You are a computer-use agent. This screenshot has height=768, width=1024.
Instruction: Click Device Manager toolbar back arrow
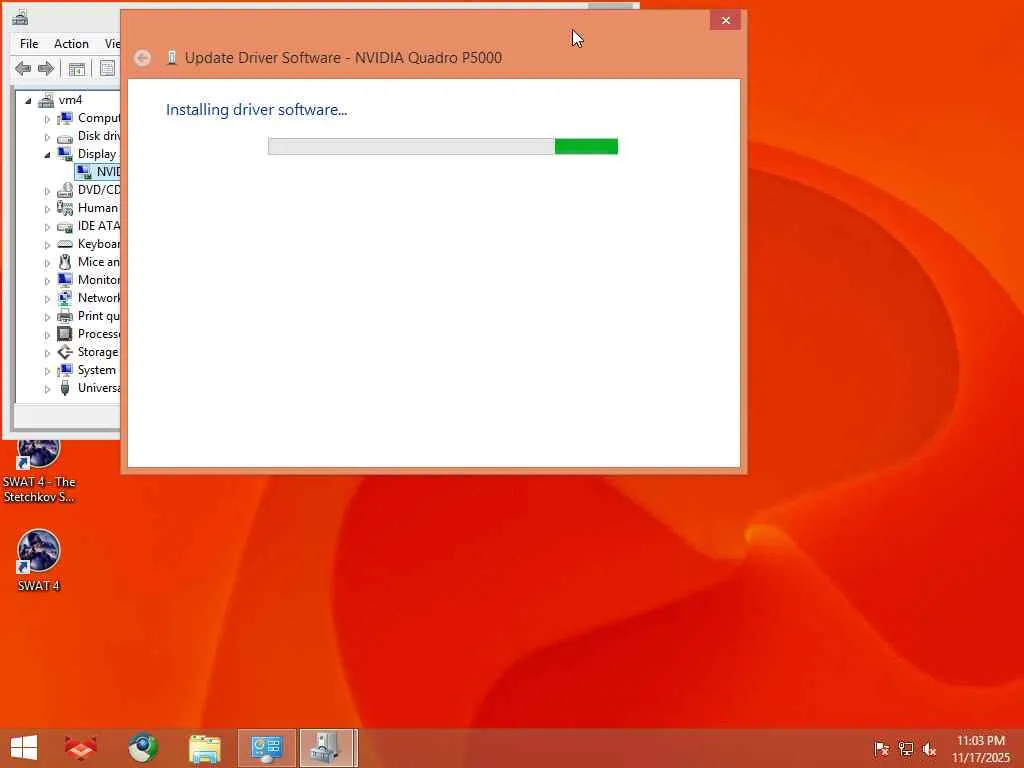24,68
